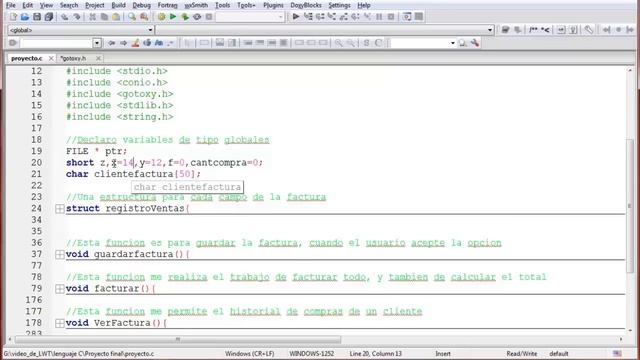Viewport: 640px width, 360px height.
Task: Close the proyecto.c tab
Action: 51,58
